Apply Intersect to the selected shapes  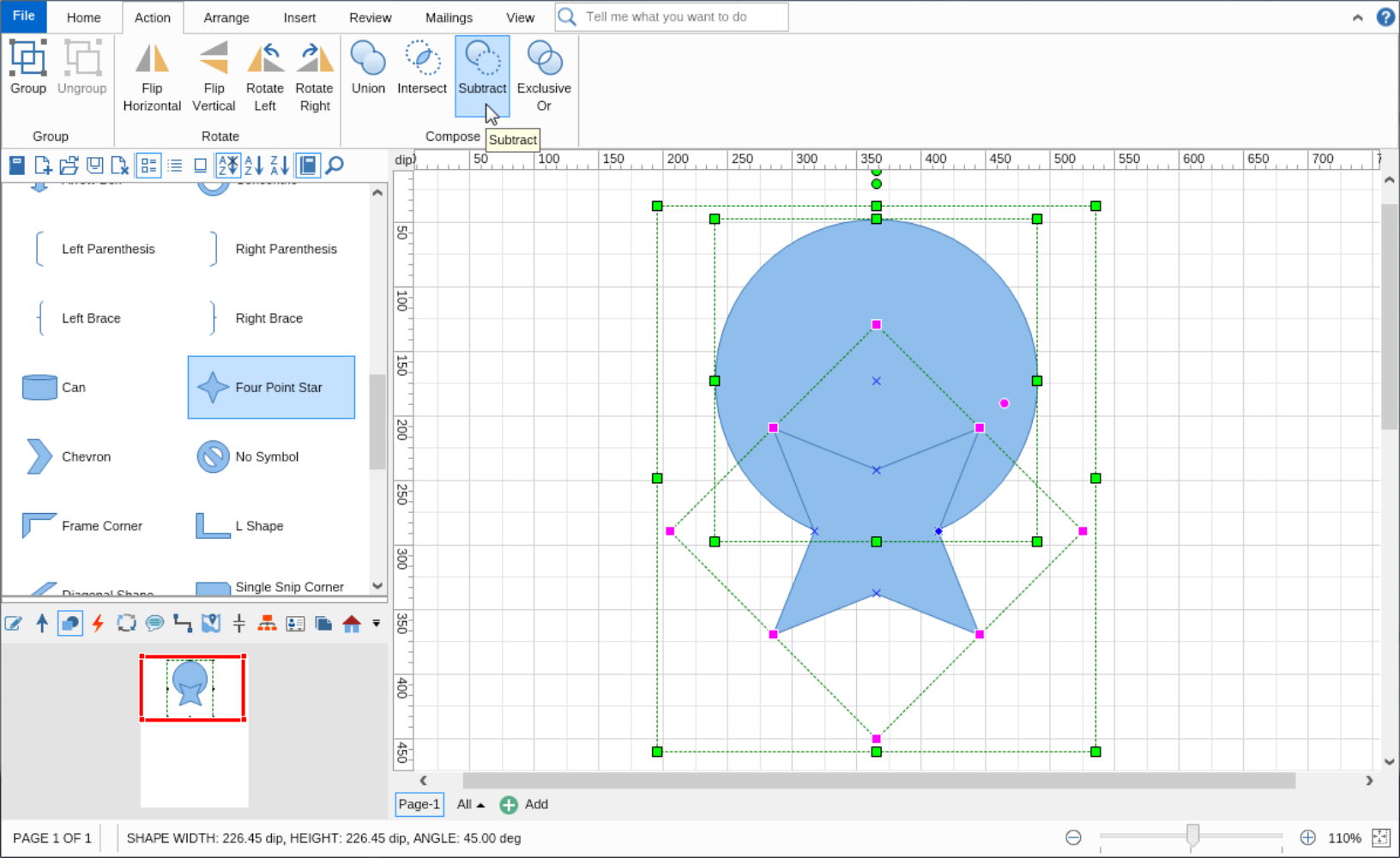[421, 73]
